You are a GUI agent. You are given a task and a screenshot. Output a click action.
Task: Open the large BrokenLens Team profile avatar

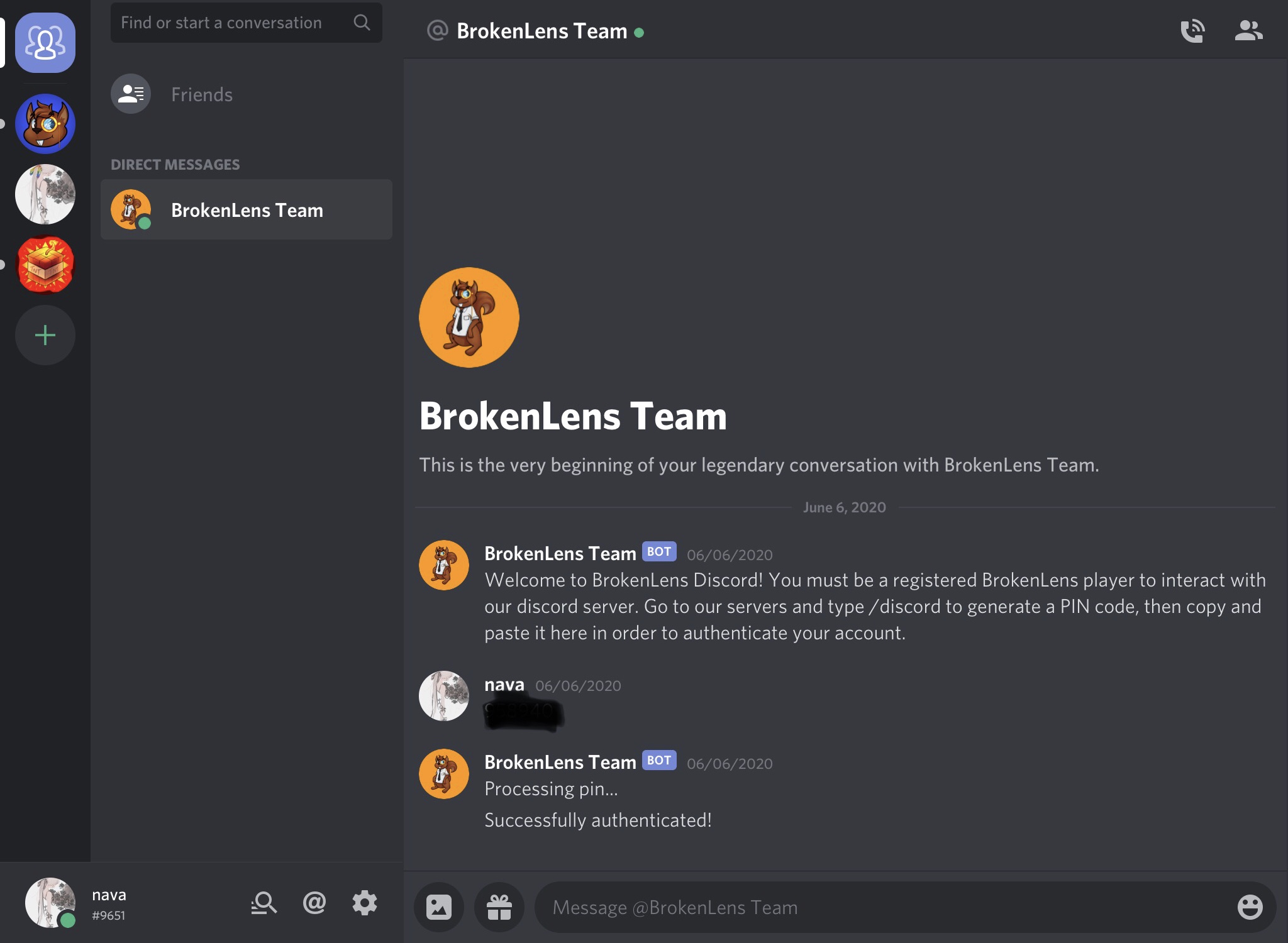pos(469,317)
